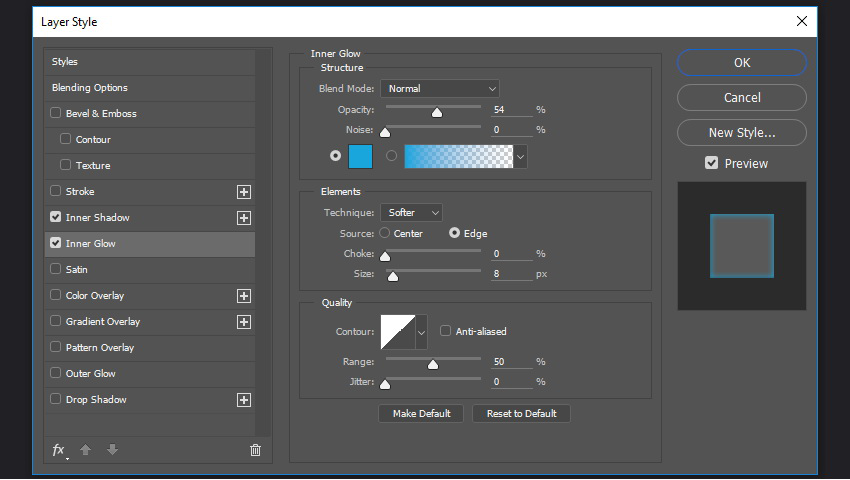Uncheck the Inner Glow checkbox
This screenshot has height=480, width=850.
tap(55, 243)
